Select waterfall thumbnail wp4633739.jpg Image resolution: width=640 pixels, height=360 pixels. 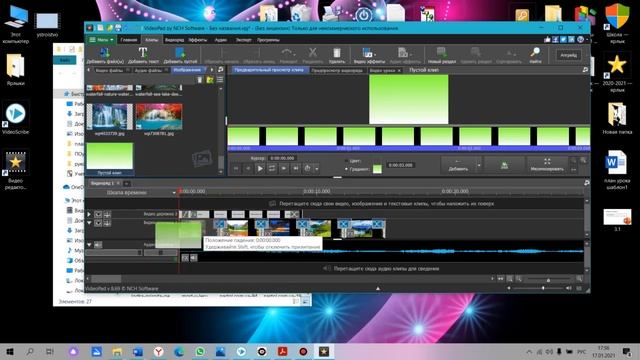[x=109, y=117]
